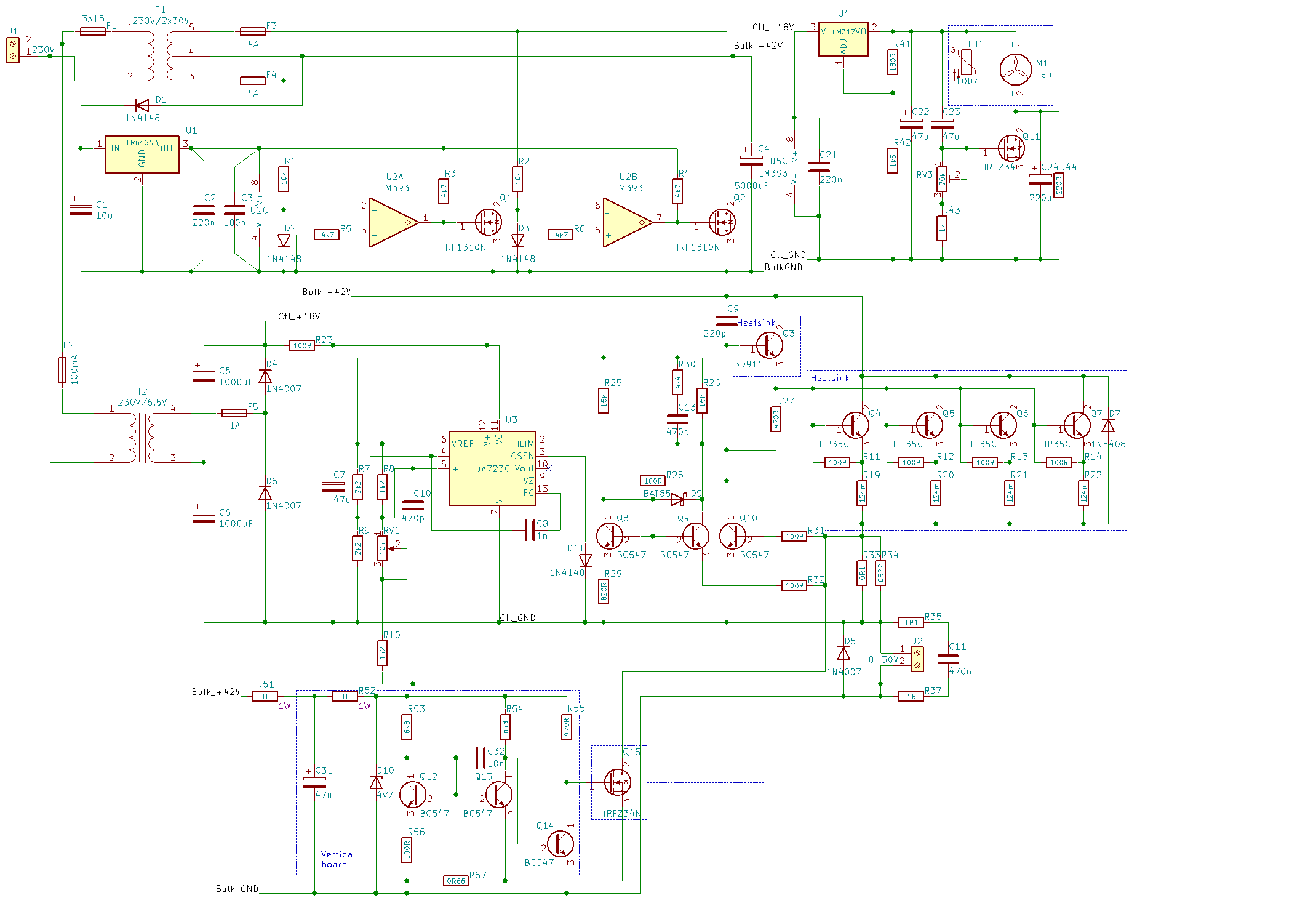
Task: Click the 'Heatsink' label above Q4
Action: [829, 378]
